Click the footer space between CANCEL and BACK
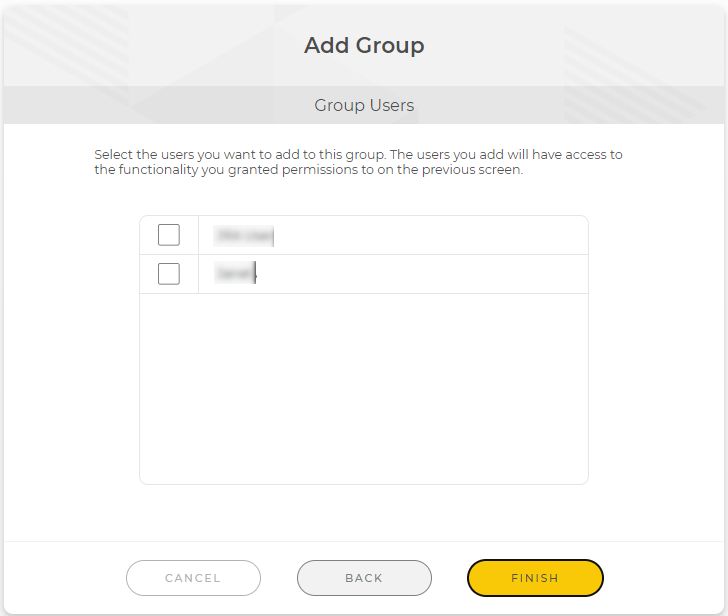The height and width of the screenshot is (616, 728). (279, 578)
